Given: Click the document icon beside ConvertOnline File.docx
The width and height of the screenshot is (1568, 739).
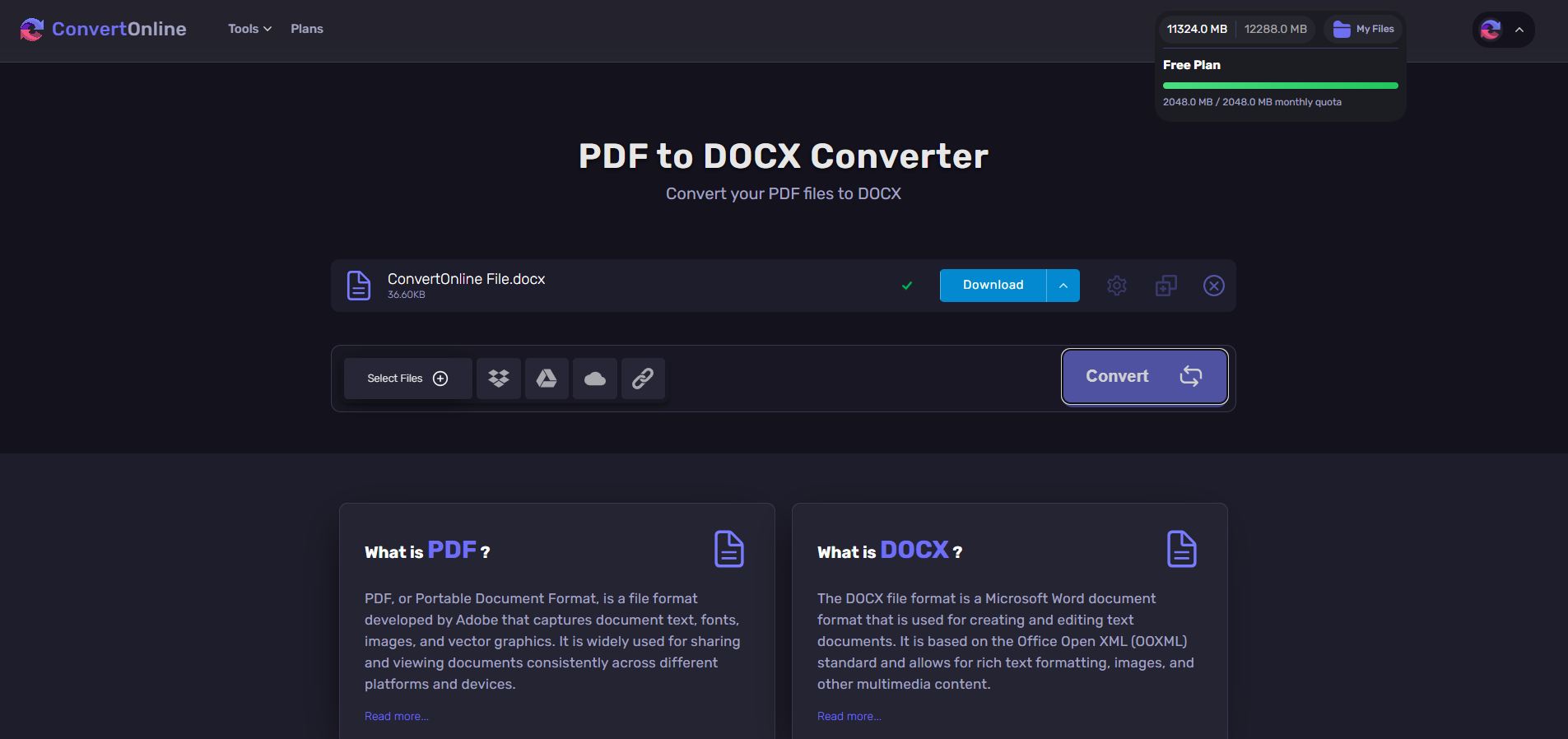Looking at the screenshot, I should pos(359,286).
